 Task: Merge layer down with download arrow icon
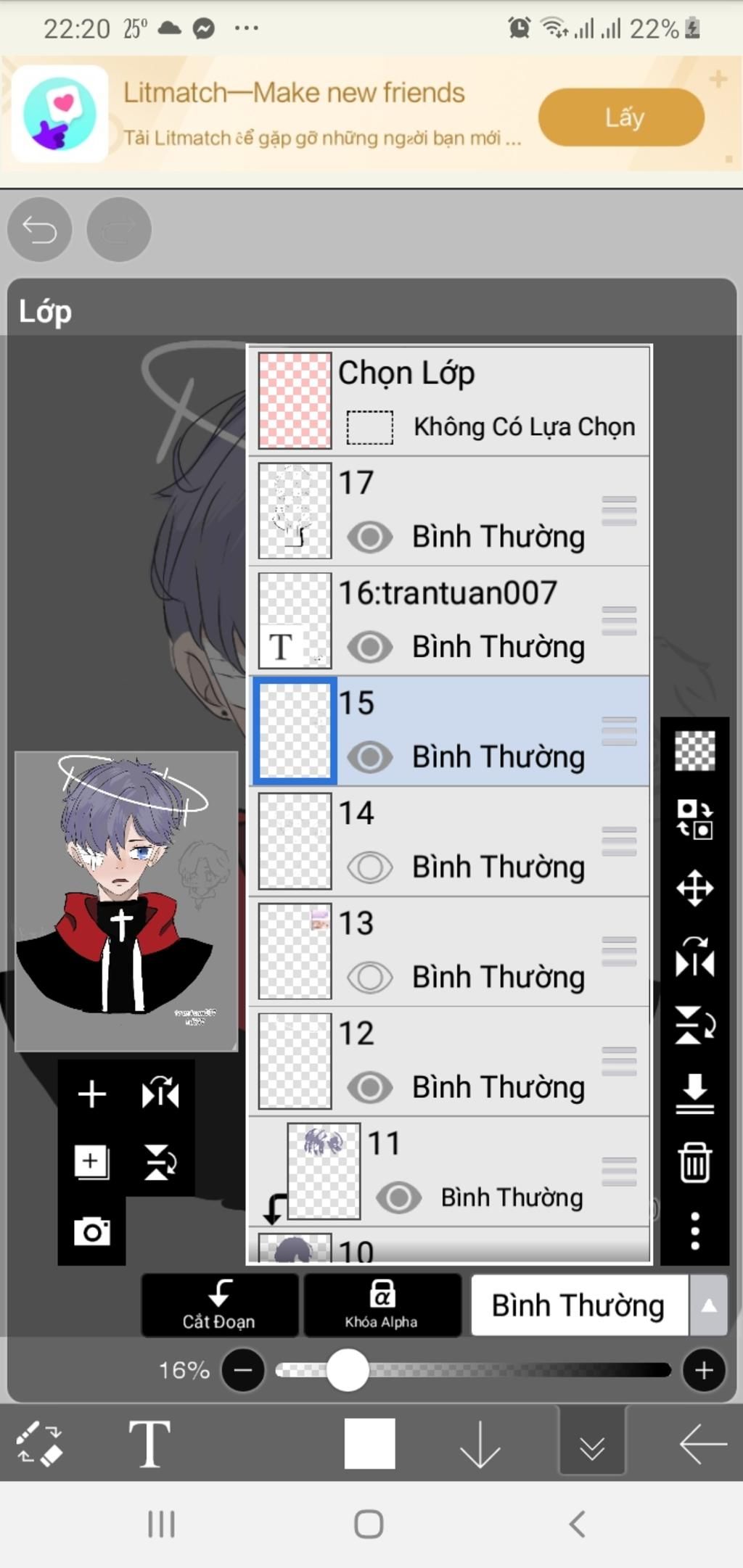694,1093
